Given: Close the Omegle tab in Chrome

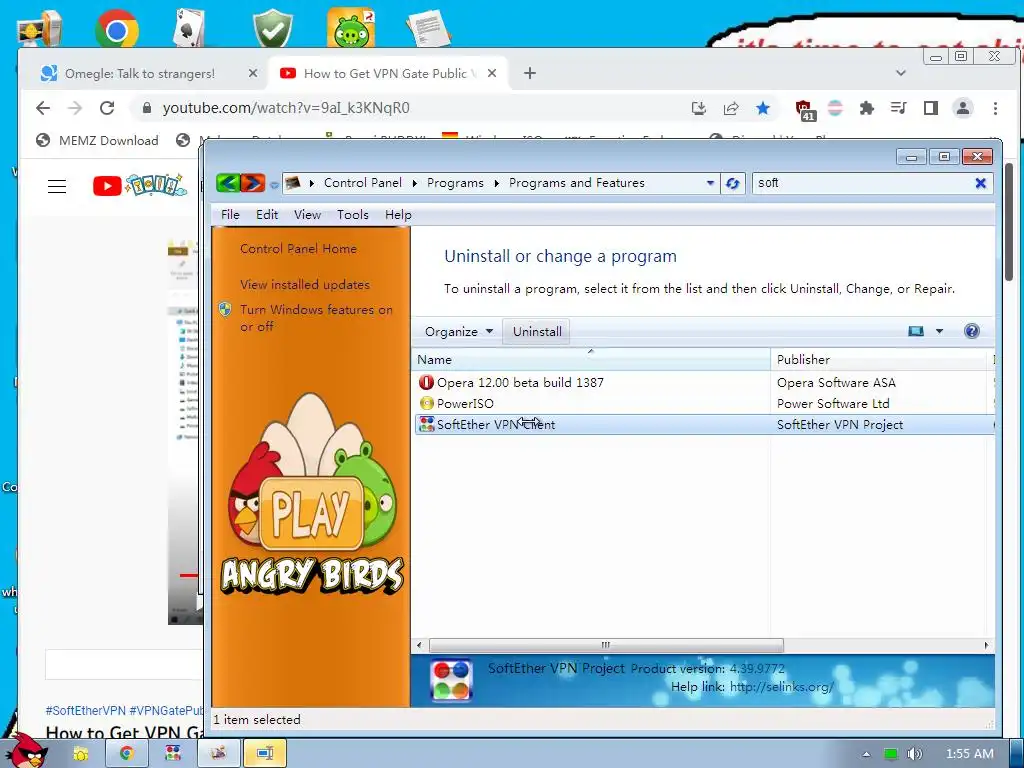Looking at the screenshot, I should click(253, 74).
